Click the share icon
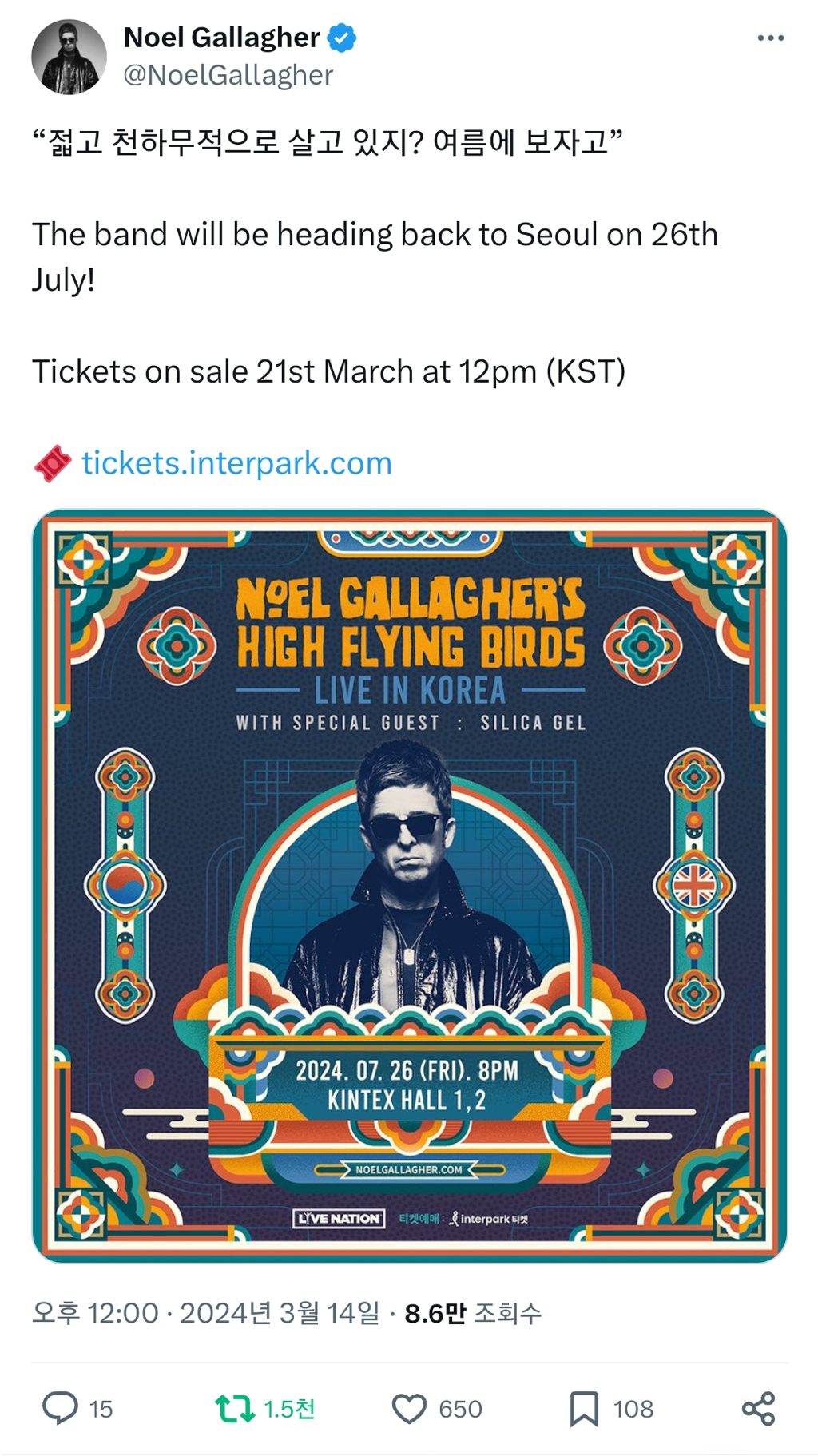 [x=759, y=1409]
